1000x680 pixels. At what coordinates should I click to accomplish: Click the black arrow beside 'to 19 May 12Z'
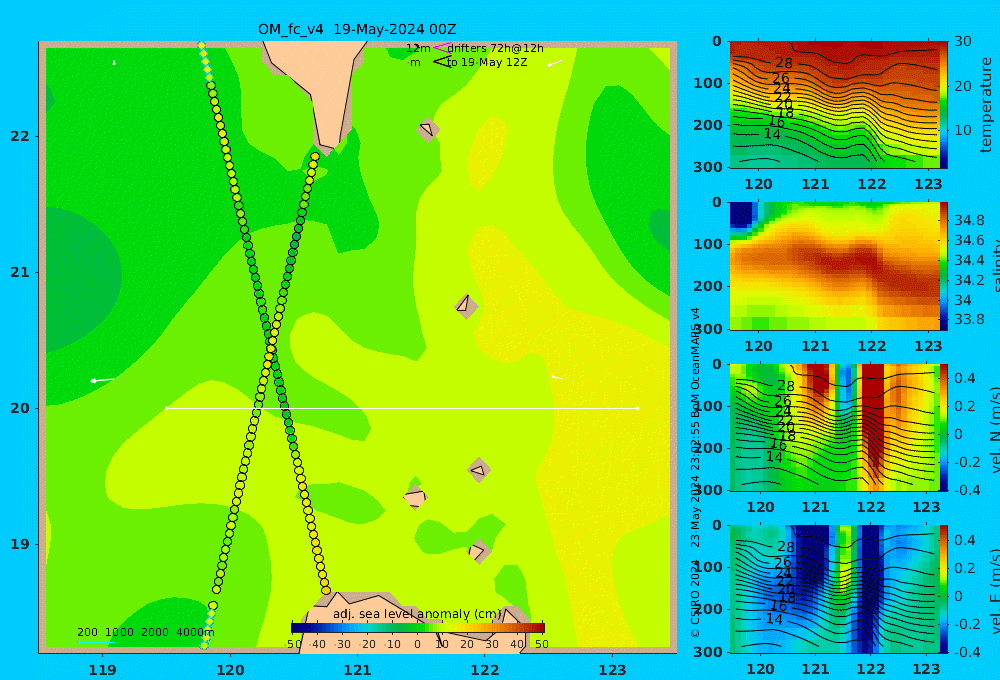441,62
